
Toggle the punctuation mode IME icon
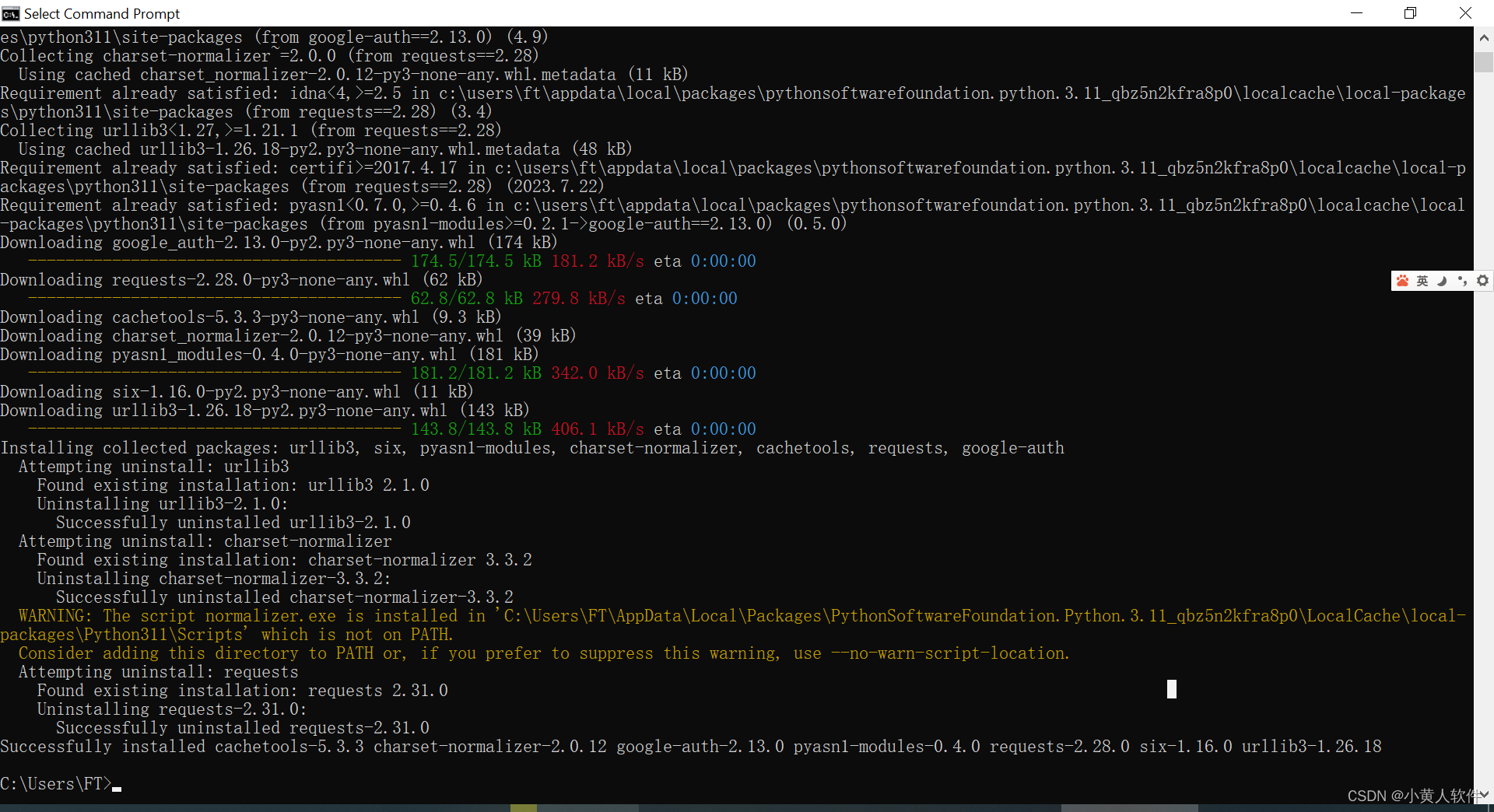(x=1462, y=281)
